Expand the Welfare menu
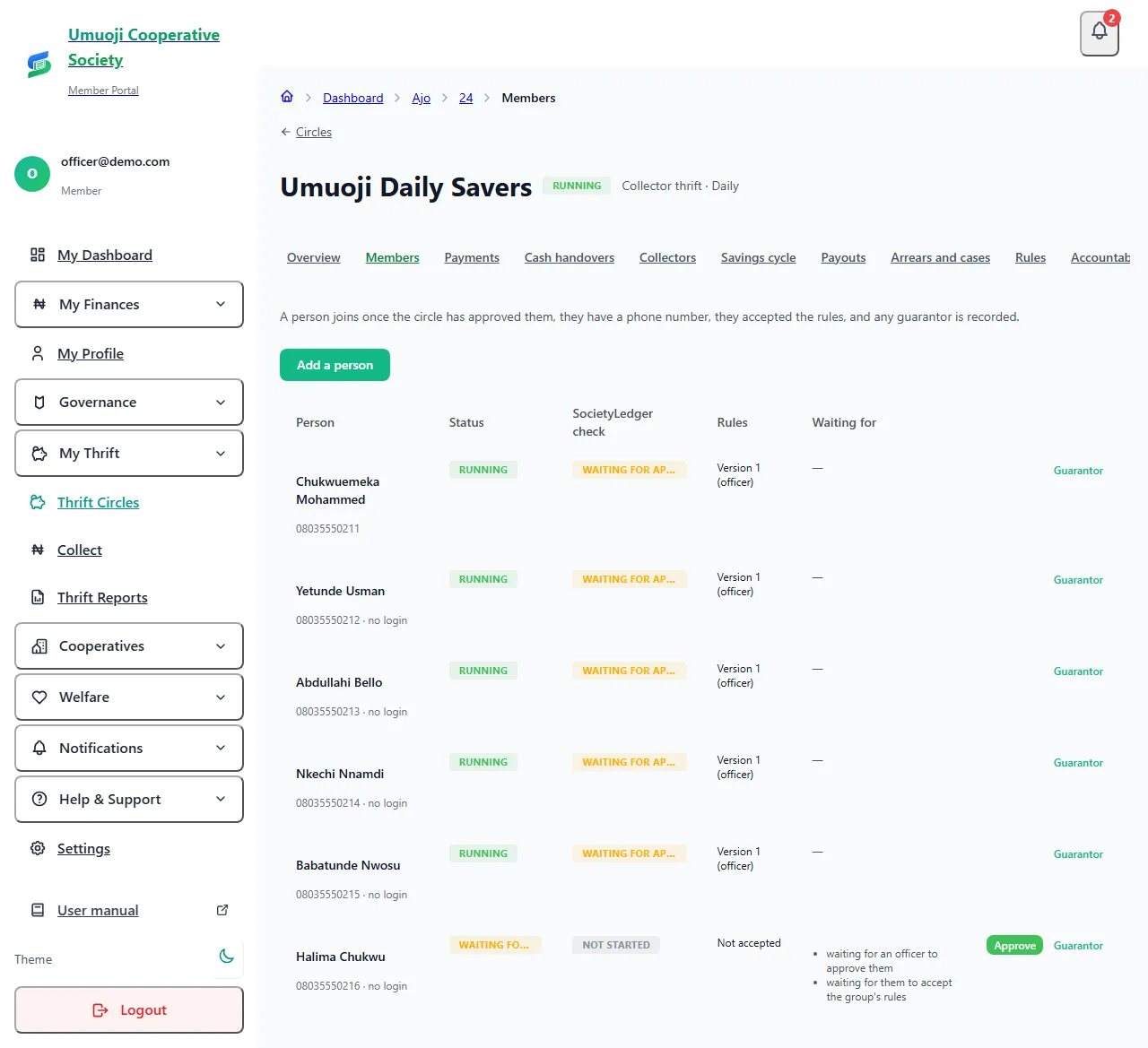 pyautogui.click(x=129, y=697)
